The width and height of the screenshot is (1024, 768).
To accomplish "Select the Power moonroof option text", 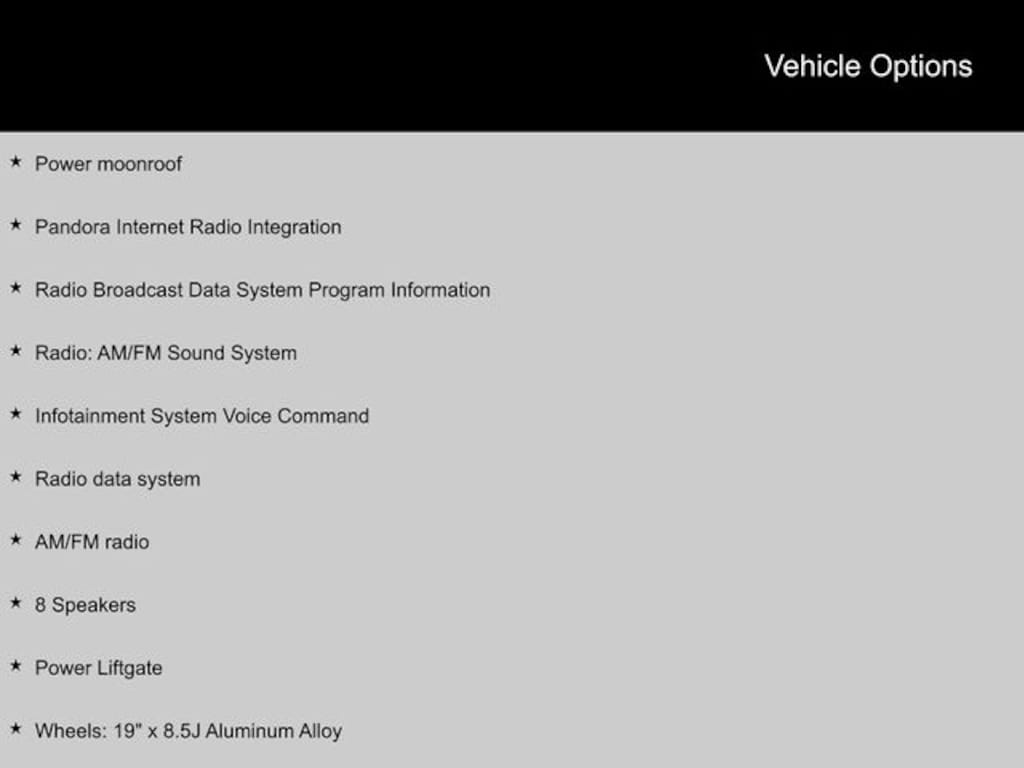I will click(x=108, y=164).
